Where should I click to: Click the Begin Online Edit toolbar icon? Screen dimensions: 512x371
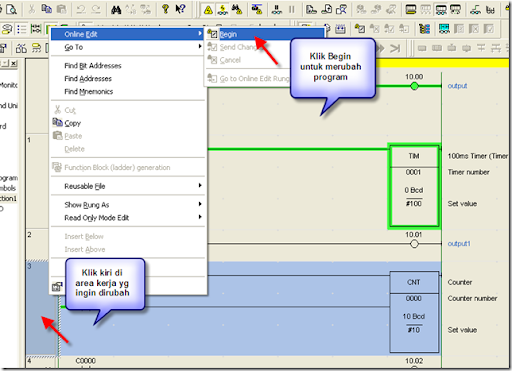(359, 29)
